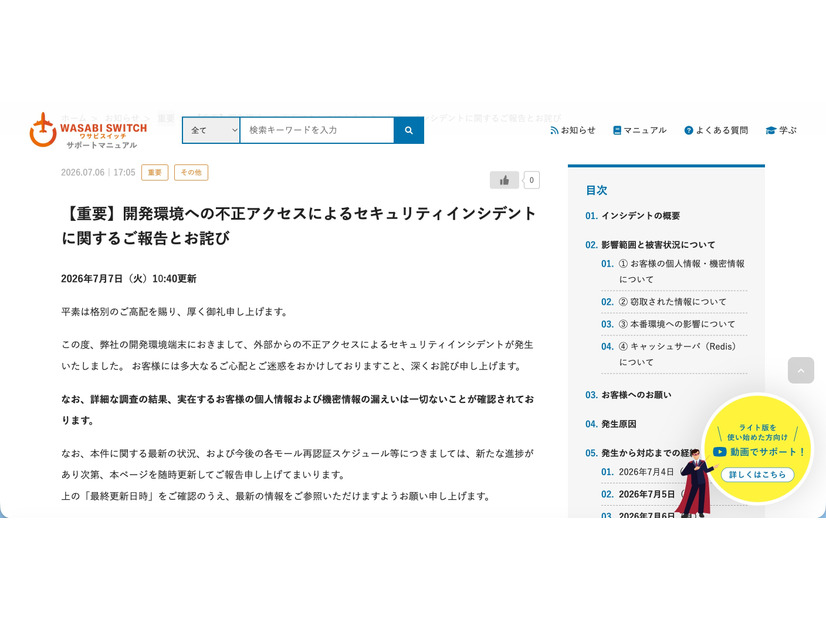The image size is (826, 620).
Task: Jump to ③ 本番環境への影響について
Action: (x=668, y=324)
